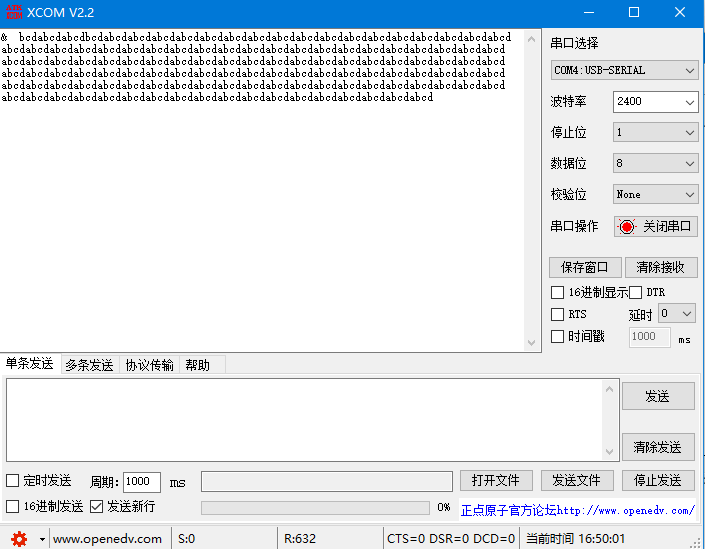705x549 pixels.
Task: Enable the 定时发送 timed send checkbox
Action: [x=12, y=481]
